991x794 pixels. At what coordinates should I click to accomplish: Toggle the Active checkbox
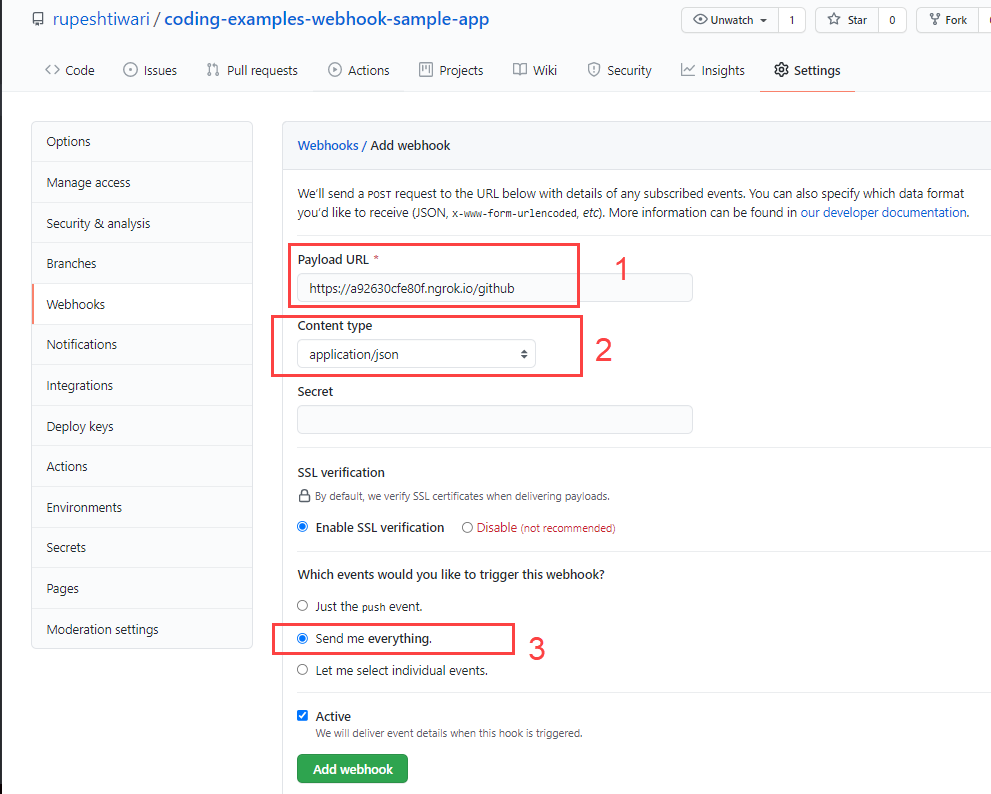click(303, 716)
